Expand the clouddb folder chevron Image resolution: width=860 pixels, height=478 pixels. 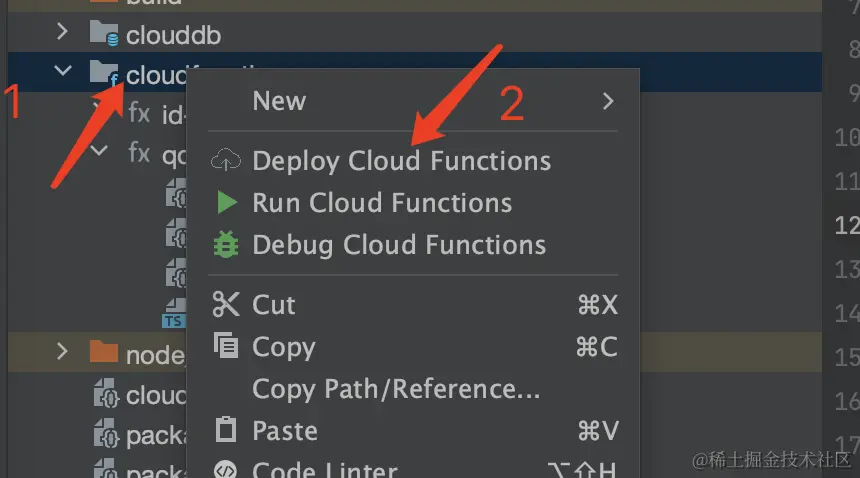(x=63, y=32)
